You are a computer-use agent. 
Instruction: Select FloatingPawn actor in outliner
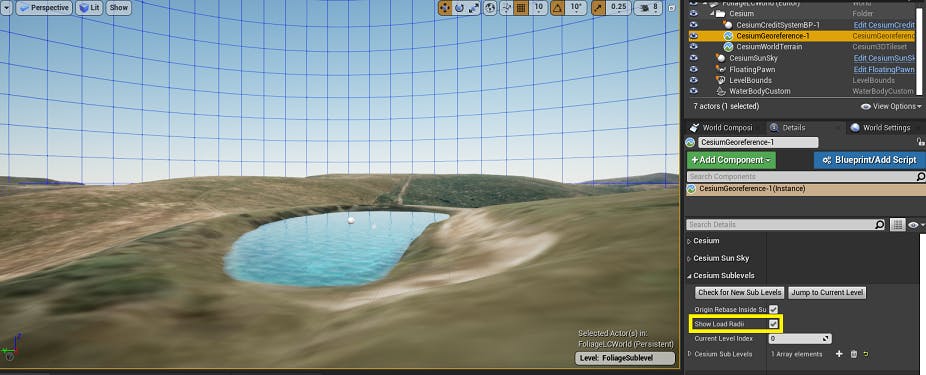752,69
